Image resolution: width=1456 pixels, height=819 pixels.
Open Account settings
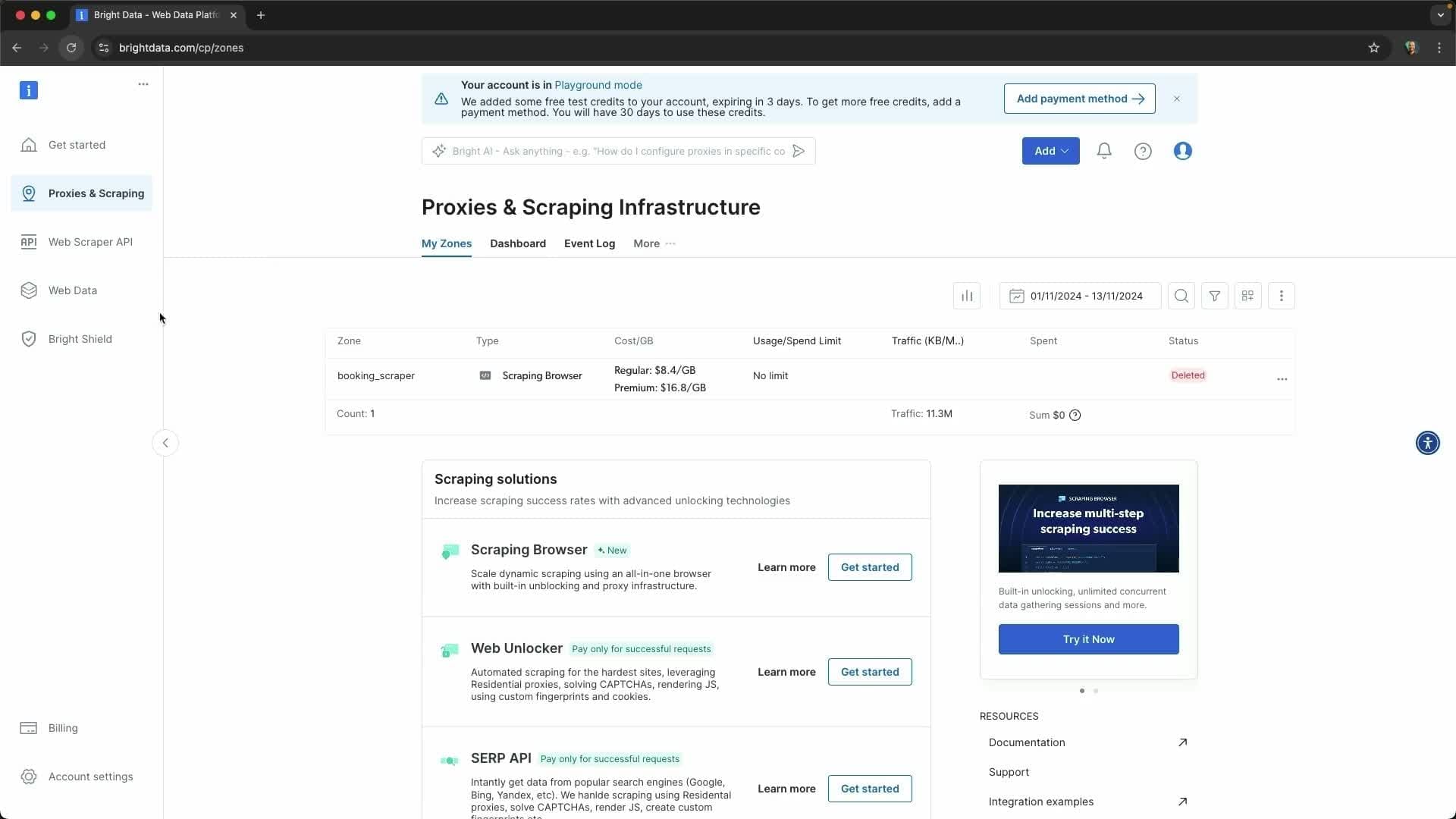pyautogui.click(x=82, y=777)
